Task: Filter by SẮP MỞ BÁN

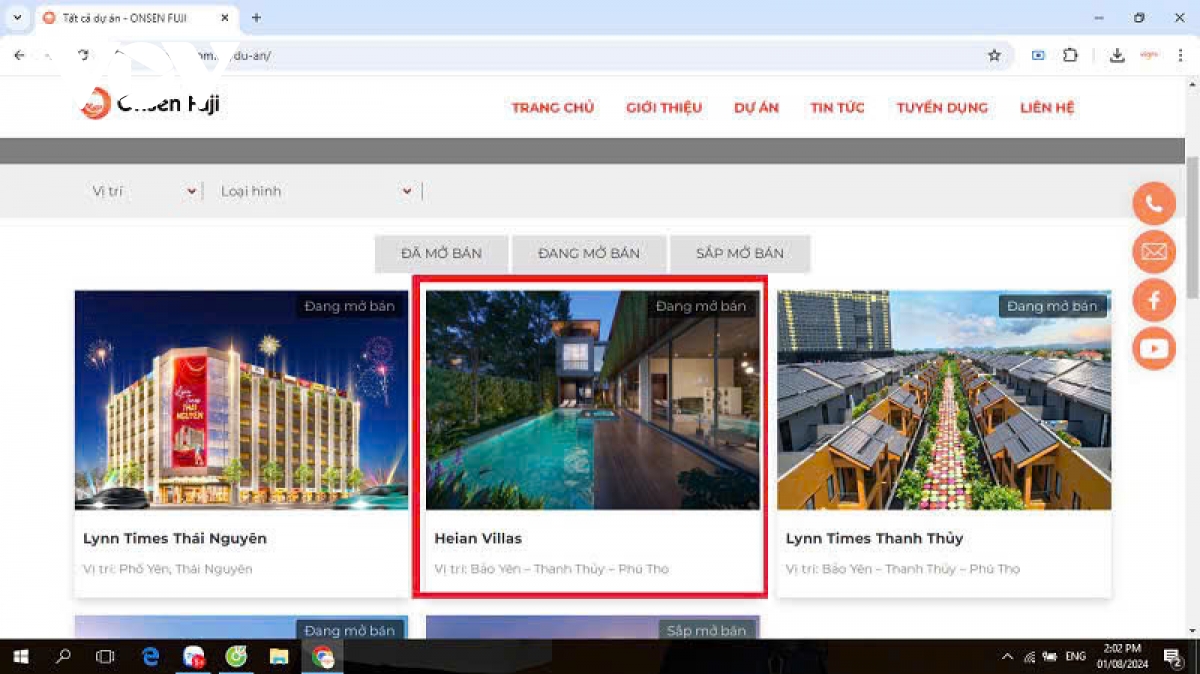Action: coord(740,254)
